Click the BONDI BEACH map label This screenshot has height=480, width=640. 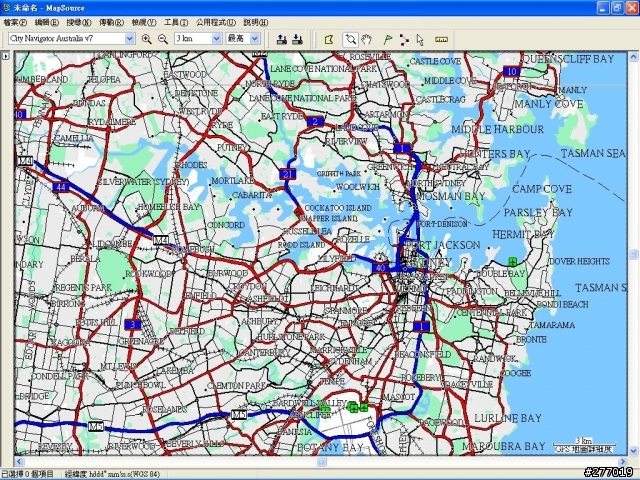tap(562, 304)
